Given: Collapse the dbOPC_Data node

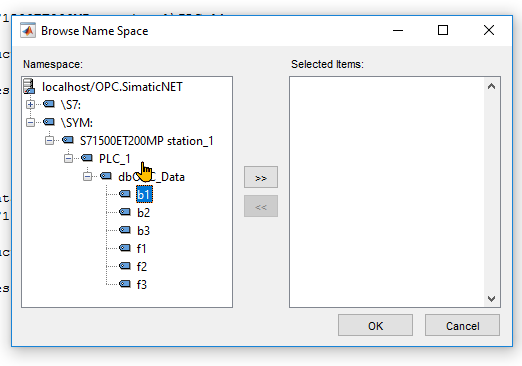Looking at the screenshot, I should pos(87,176).
